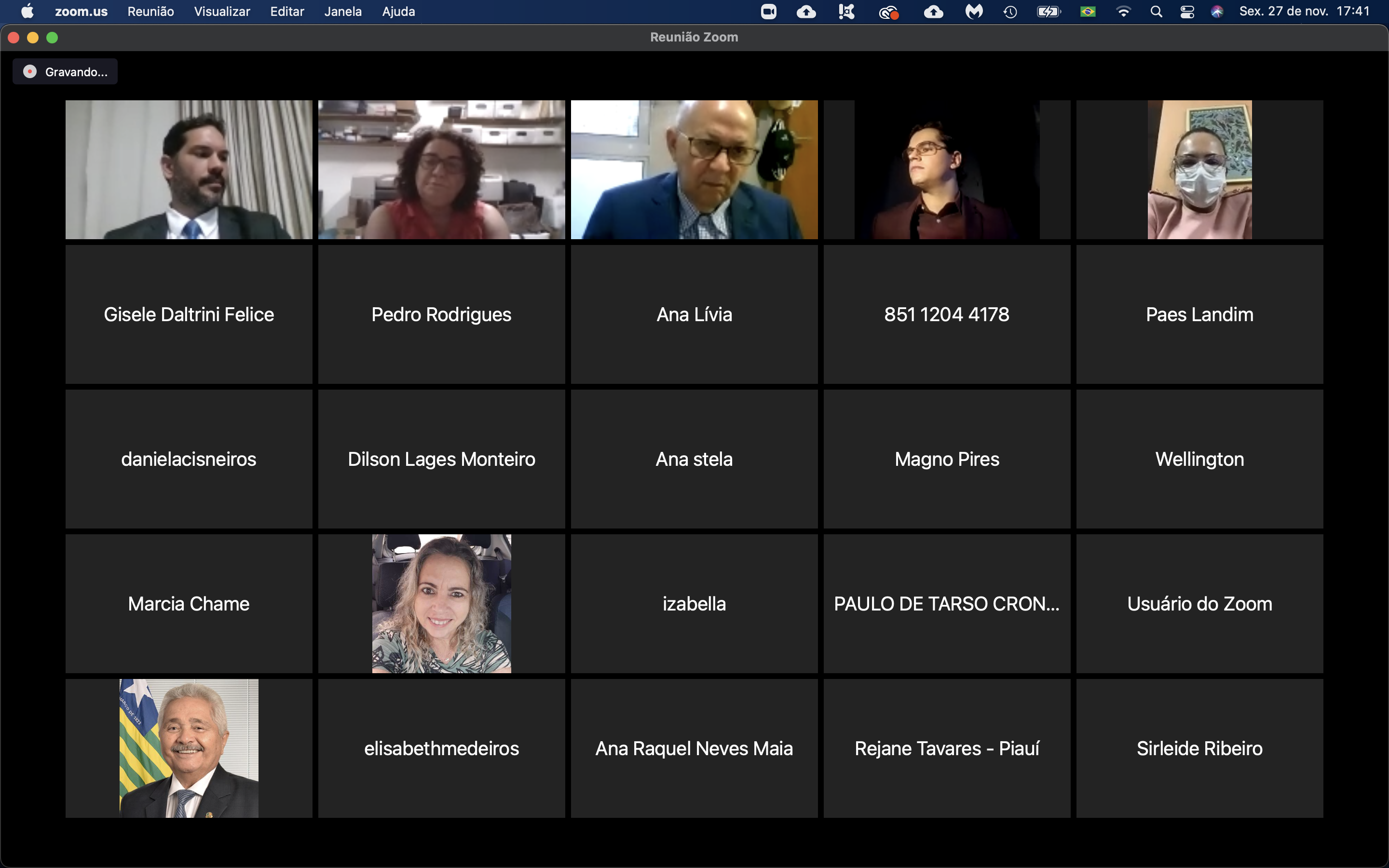Select the danielacisneiros participant tile
Screen dimensions: 1389x868
[189, 459]
